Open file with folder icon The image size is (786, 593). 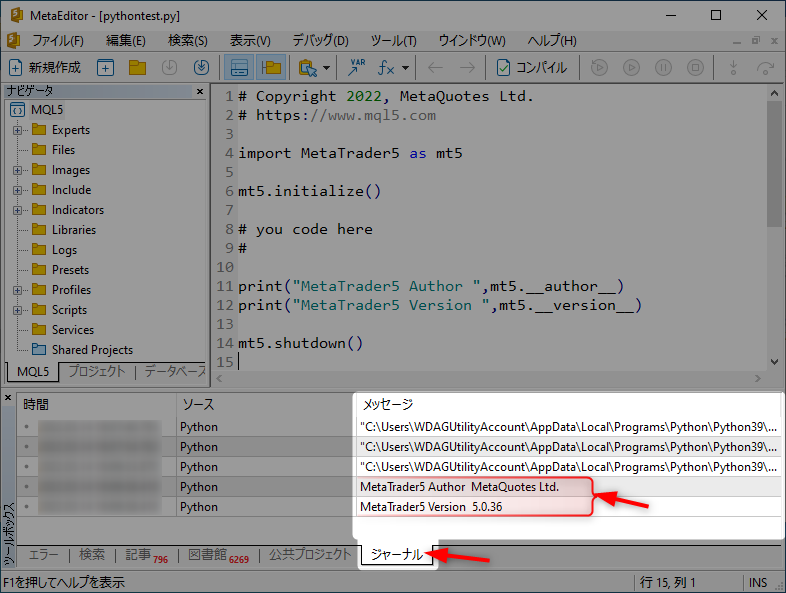tap(137, 67)
